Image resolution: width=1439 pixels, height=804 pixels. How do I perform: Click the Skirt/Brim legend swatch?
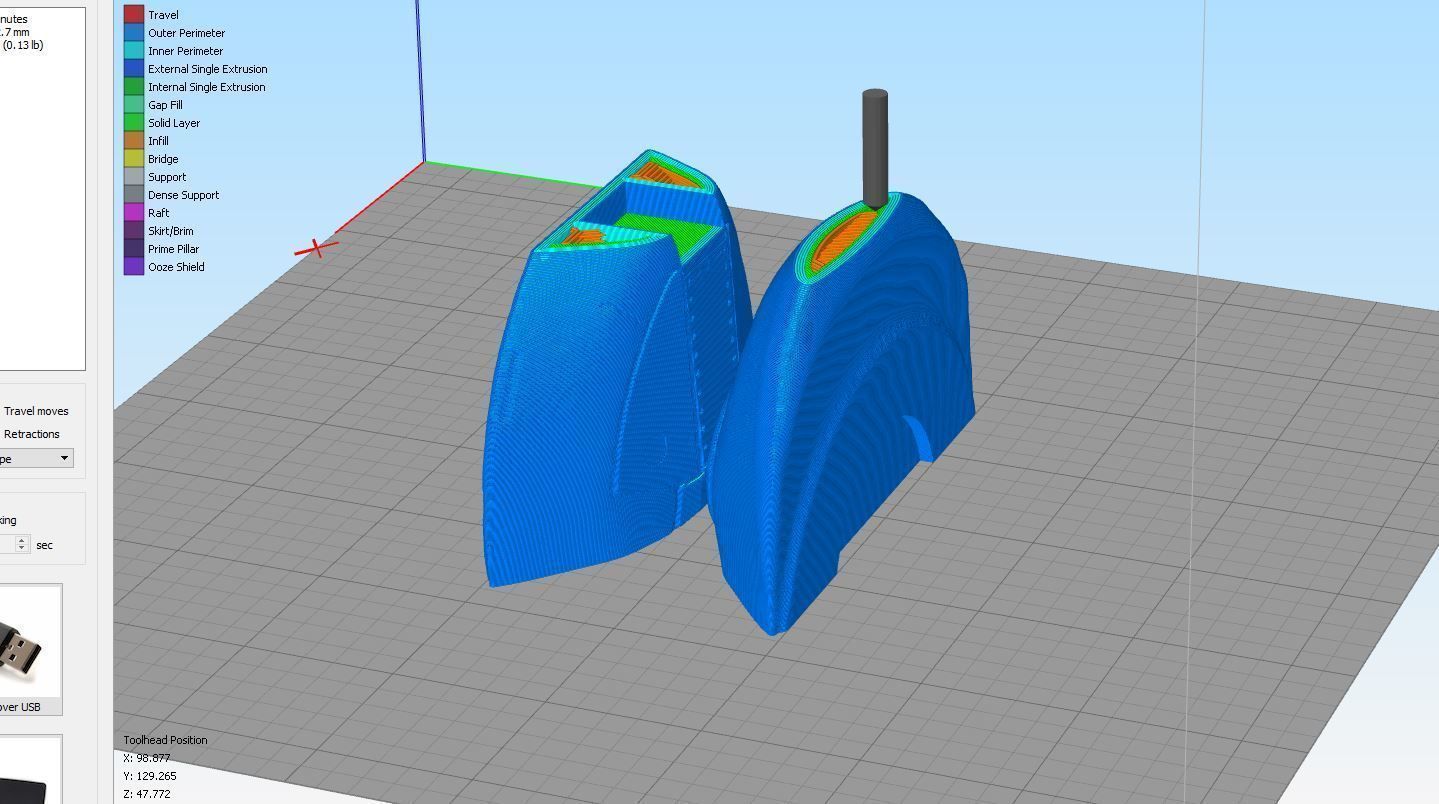pos(133,231)
